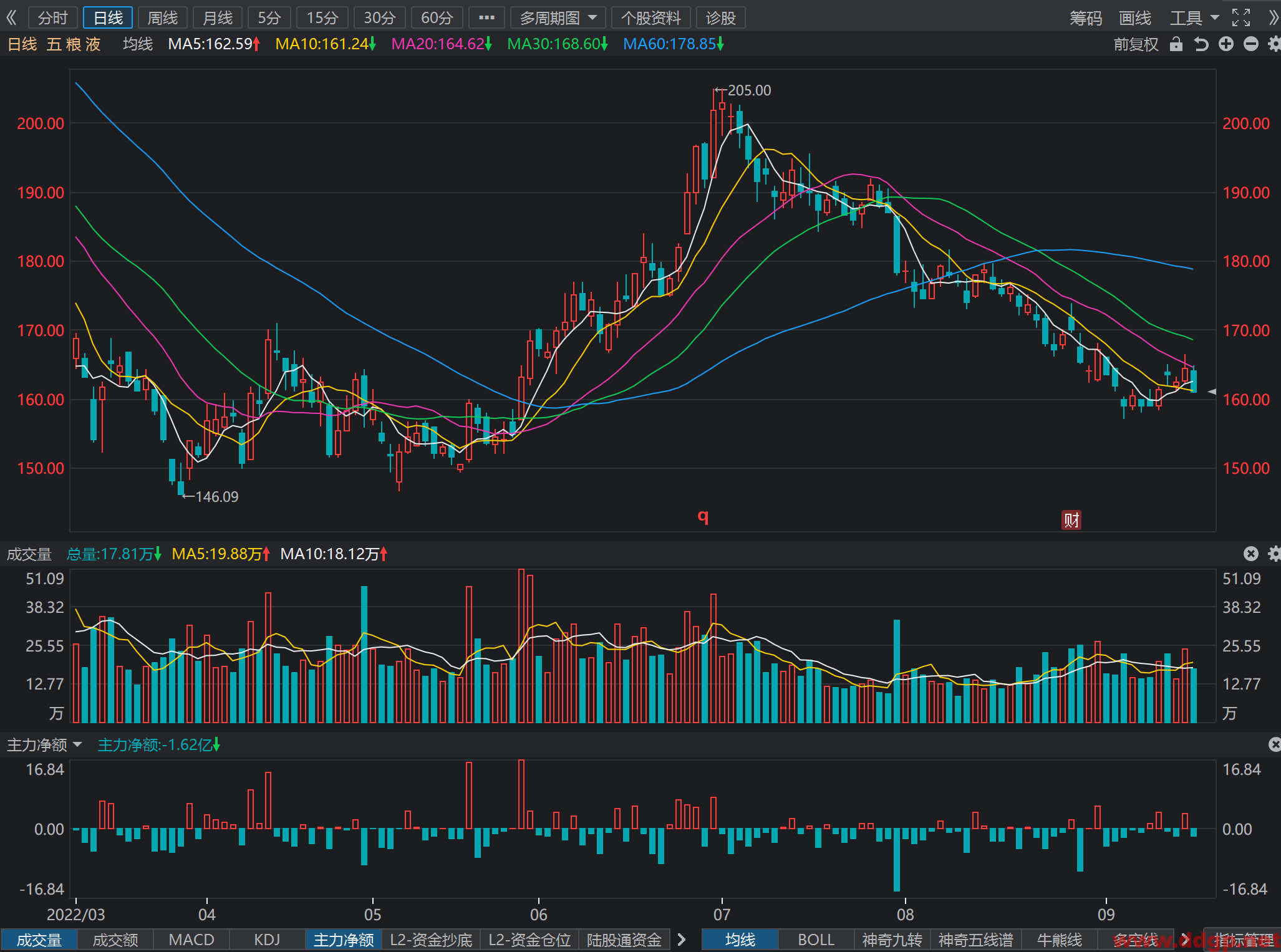Select the L2-资金抄底 tab

point(431,940)
